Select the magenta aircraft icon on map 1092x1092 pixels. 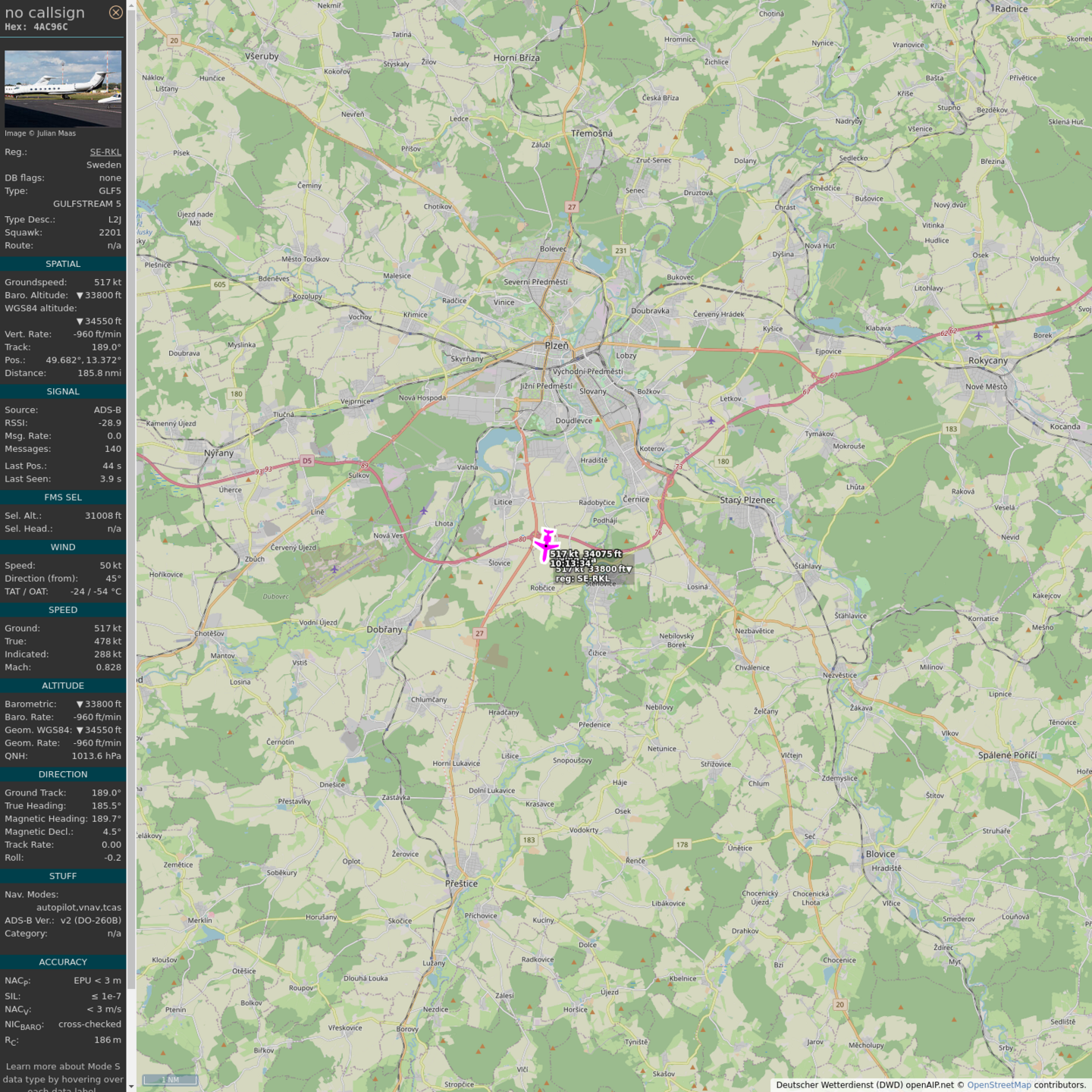(546, 544)
